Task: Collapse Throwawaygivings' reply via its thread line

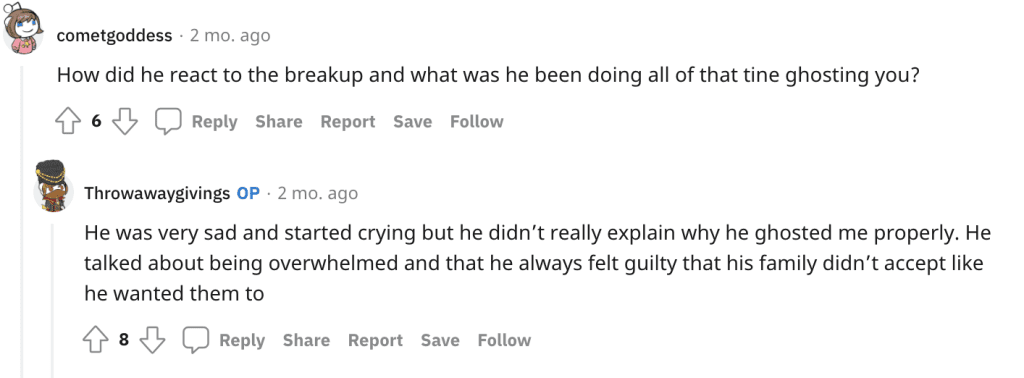Action: click(x=53, y=300)
